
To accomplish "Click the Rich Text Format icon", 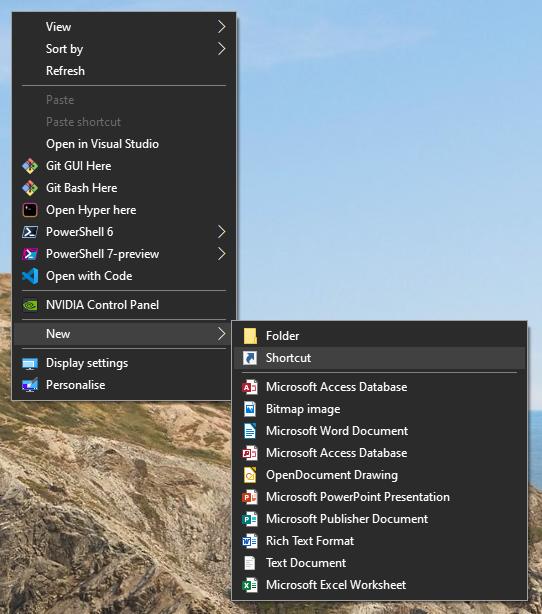I will click(250, 541).
